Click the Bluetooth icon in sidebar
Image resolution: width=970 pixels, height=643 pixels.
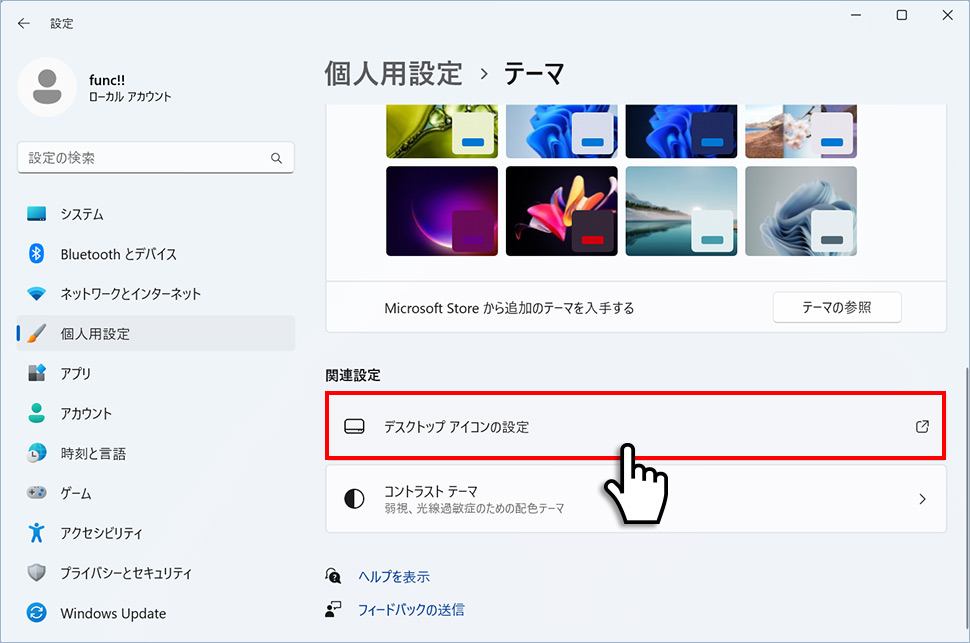tap(36, 254)
